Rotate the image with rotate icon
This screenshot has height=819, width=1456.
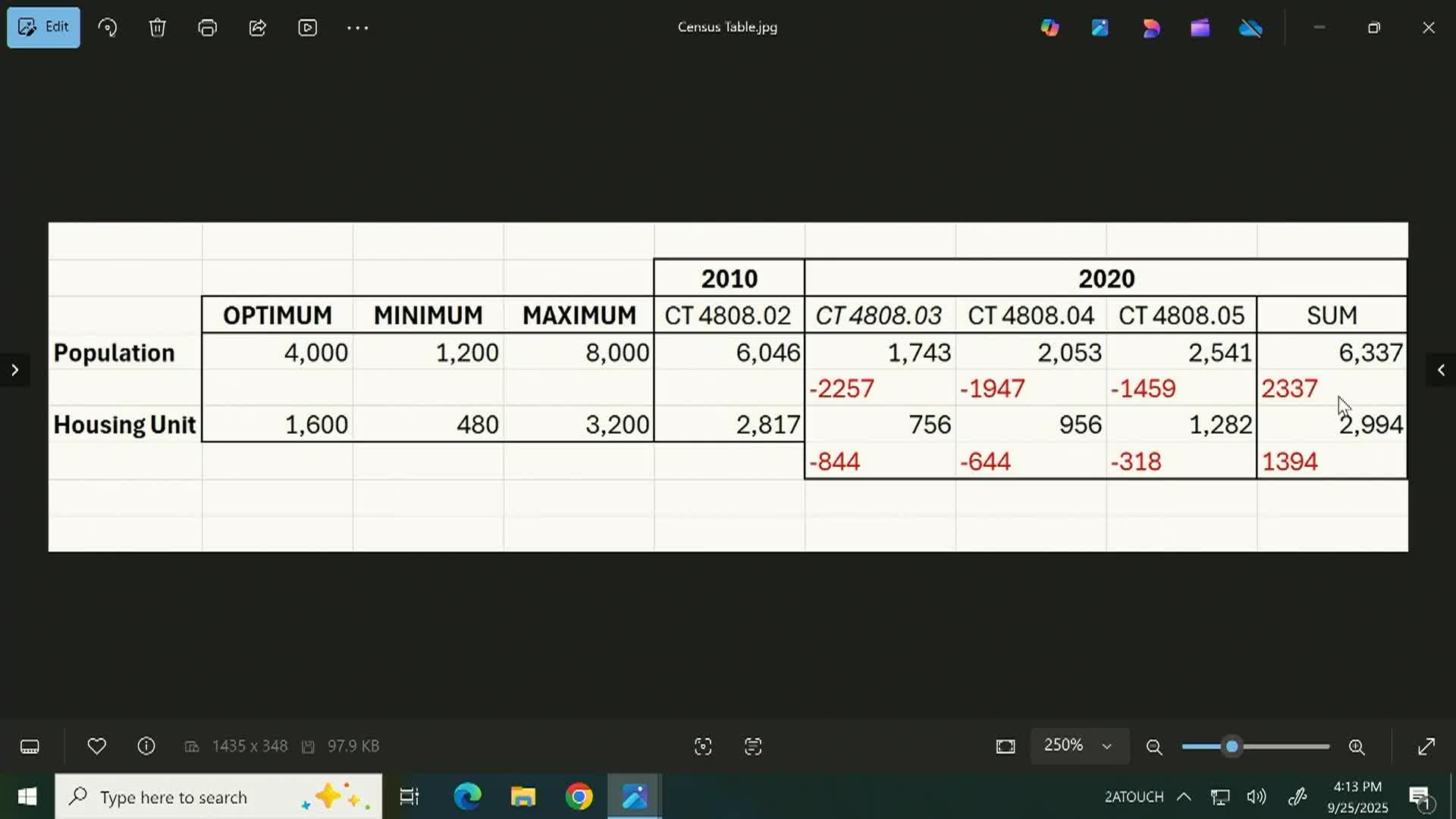[x=108, y=28]
